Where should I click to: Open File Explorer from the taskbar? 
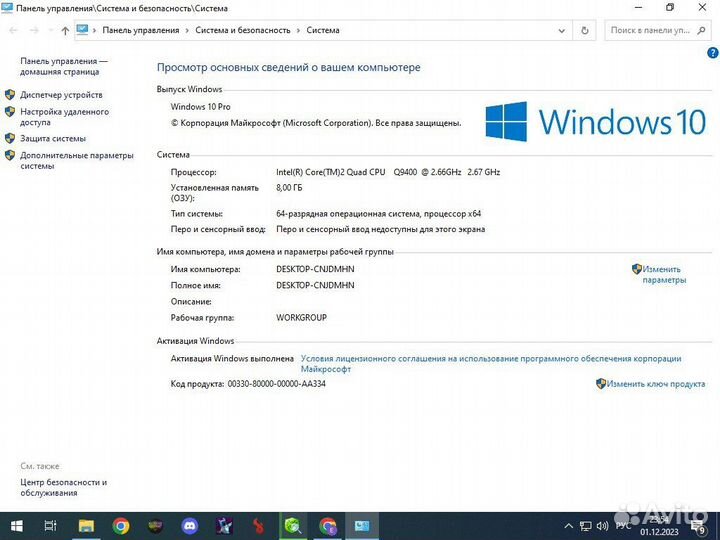(86, 526)
